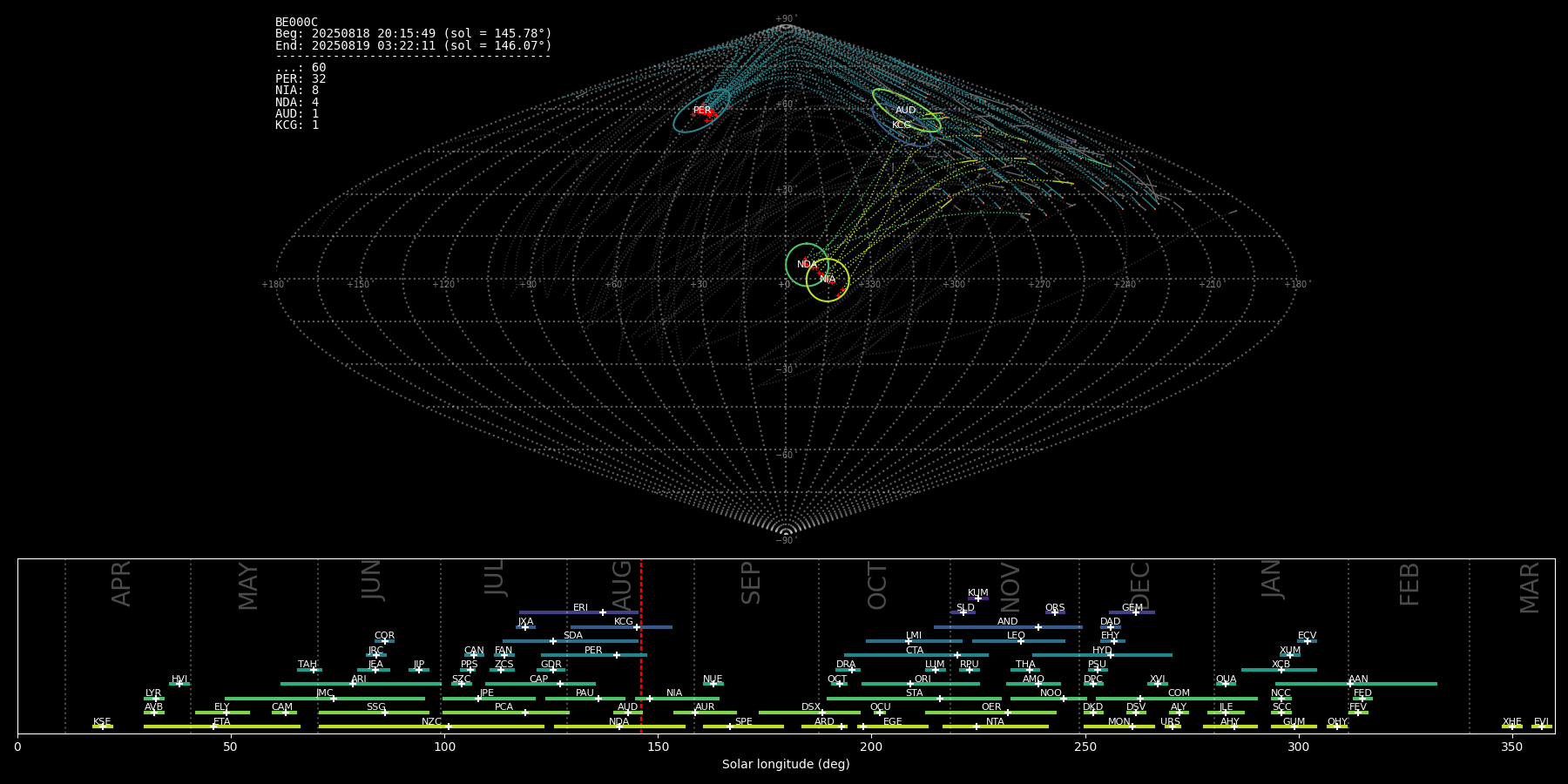Viewport: 1568px width, 784px height.
Task: Click the KCG radiant label on sky map
Action: click(902, 125)
